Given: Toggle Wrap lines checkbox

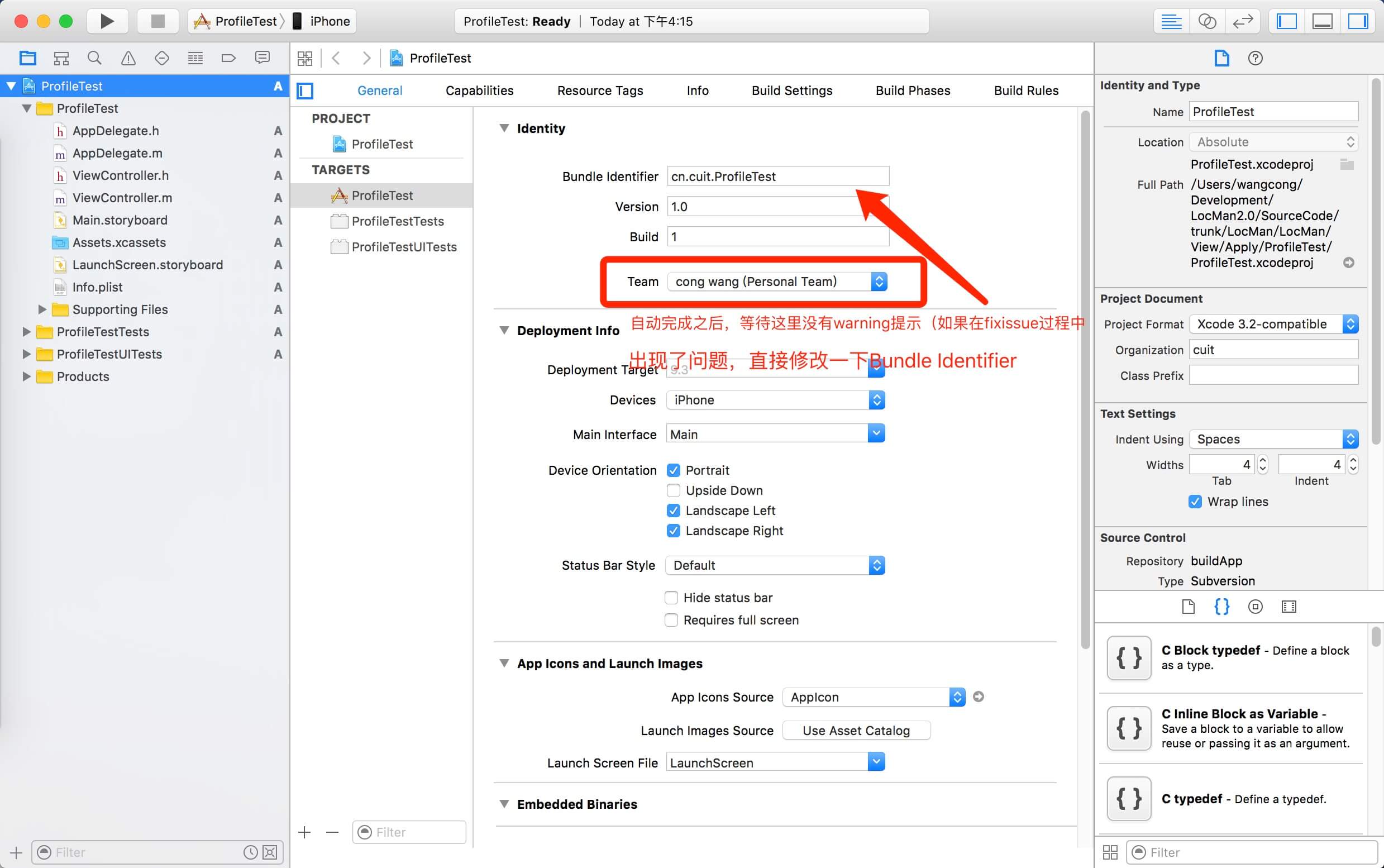Looking at the screenshot, I should coord(1195,502).
